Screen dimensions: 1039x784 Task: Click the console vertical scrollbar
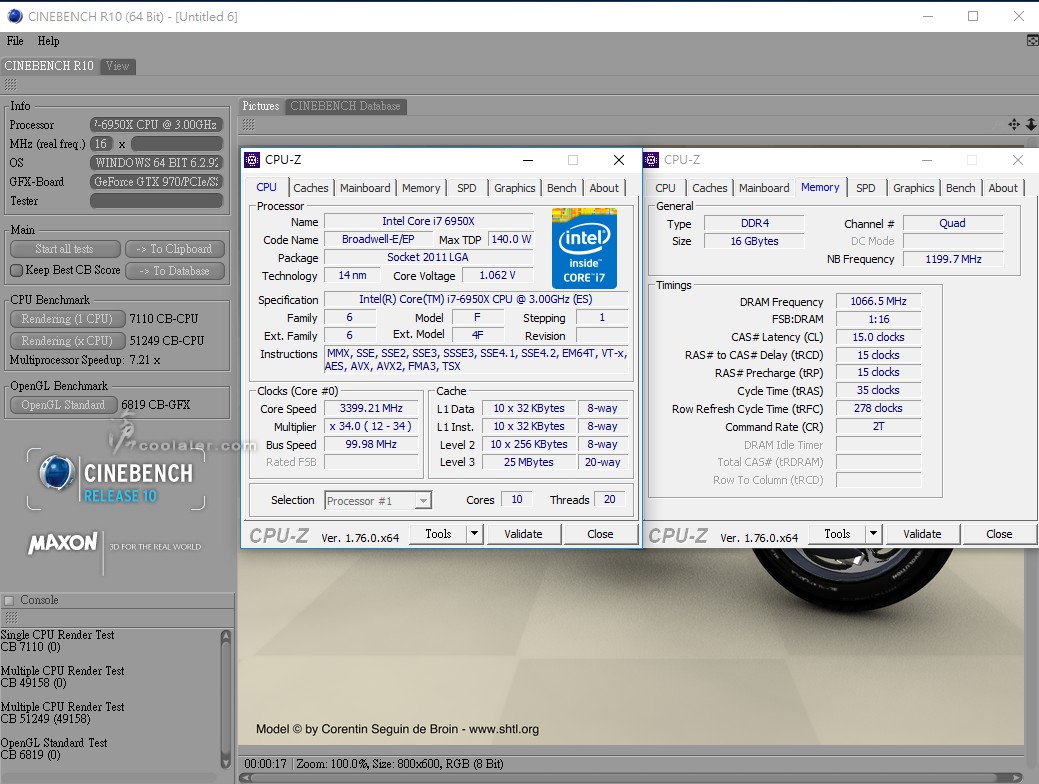click(226, 699)
